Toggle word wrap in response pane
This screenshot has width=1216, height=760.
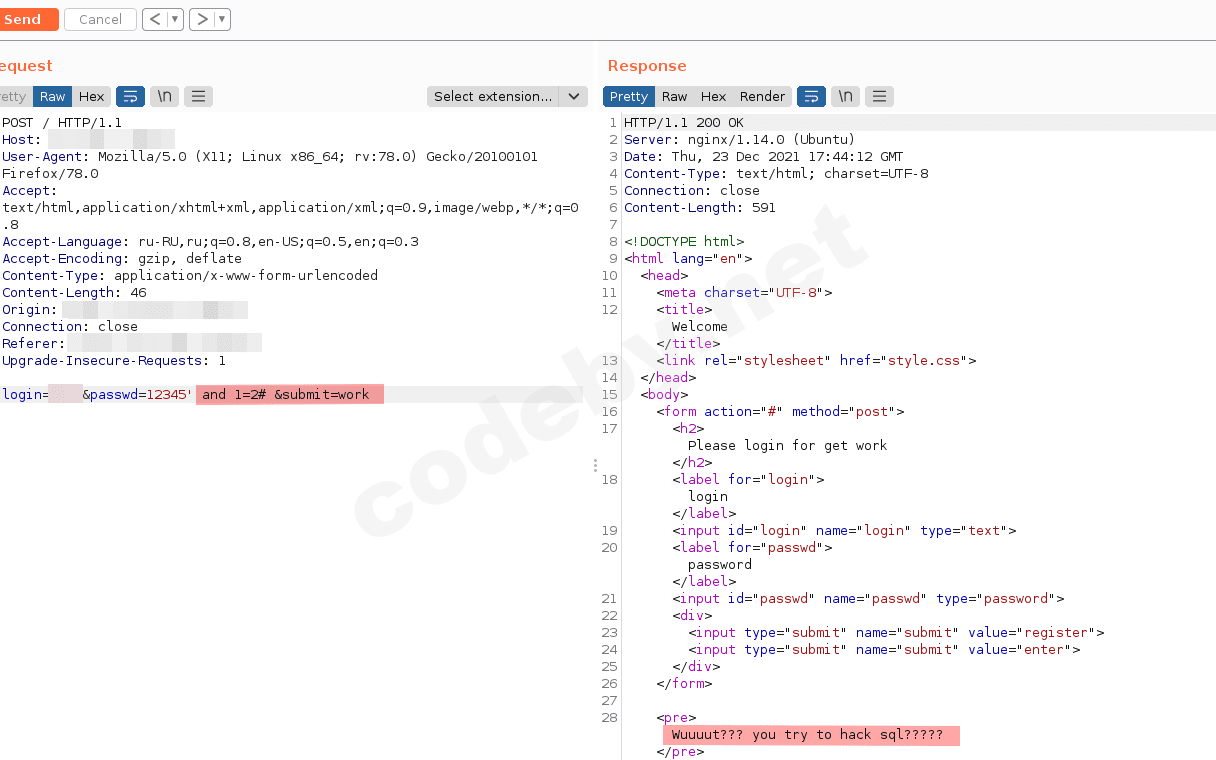coord(811,97)
